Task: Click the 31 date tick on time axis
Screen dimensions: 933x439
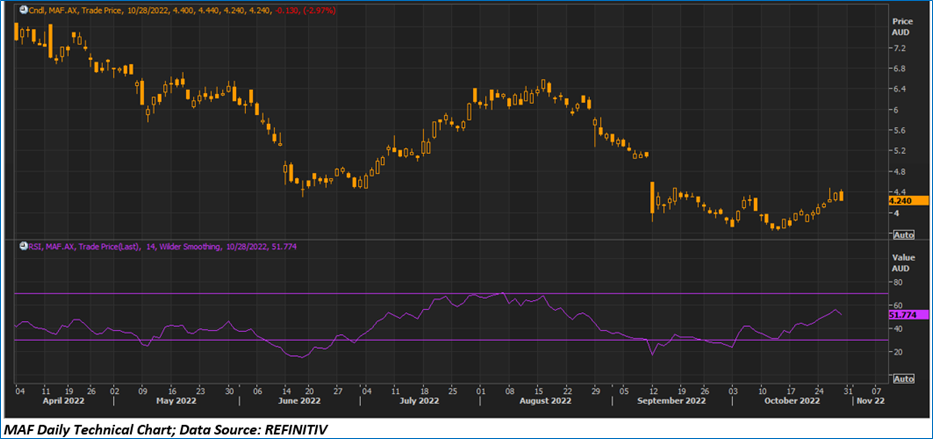Action: [x=847, y=391]
